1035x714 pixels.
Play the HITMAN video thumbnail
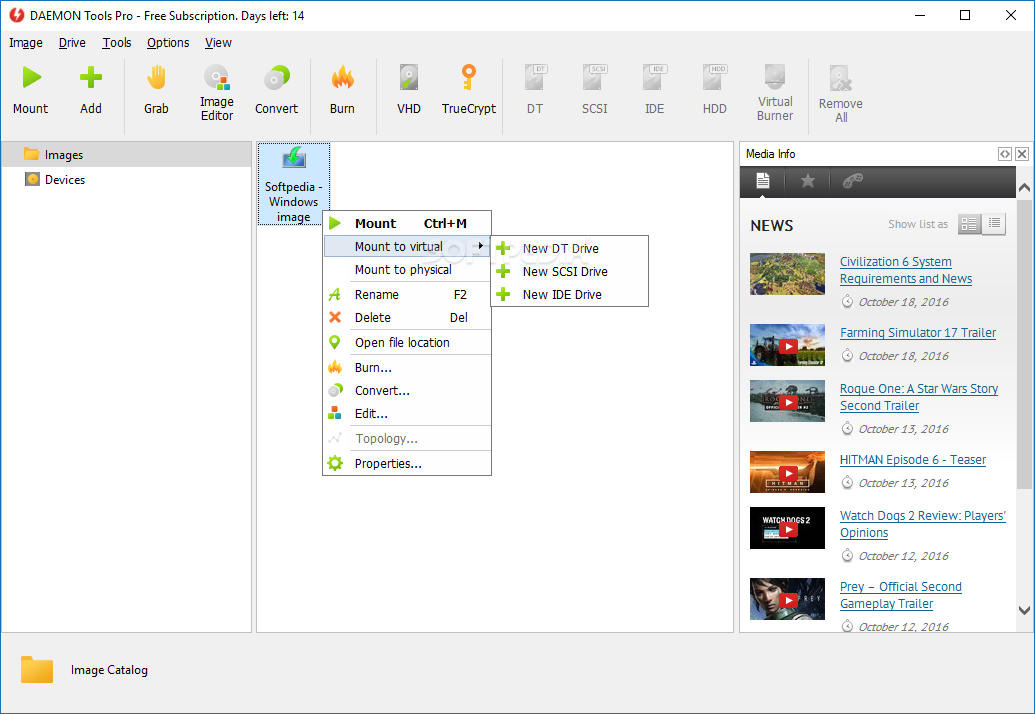click(787, 472)
